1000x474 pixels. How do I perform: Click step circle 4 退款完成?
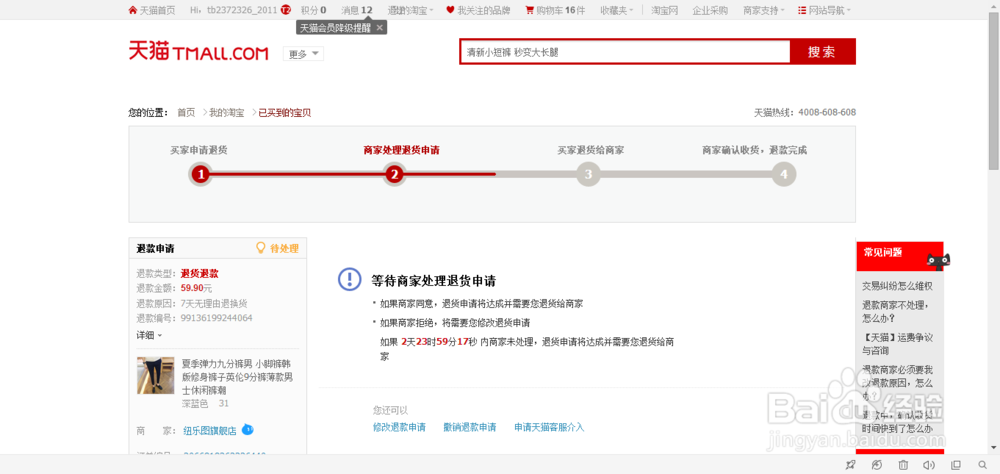click(x=784, y=174)
